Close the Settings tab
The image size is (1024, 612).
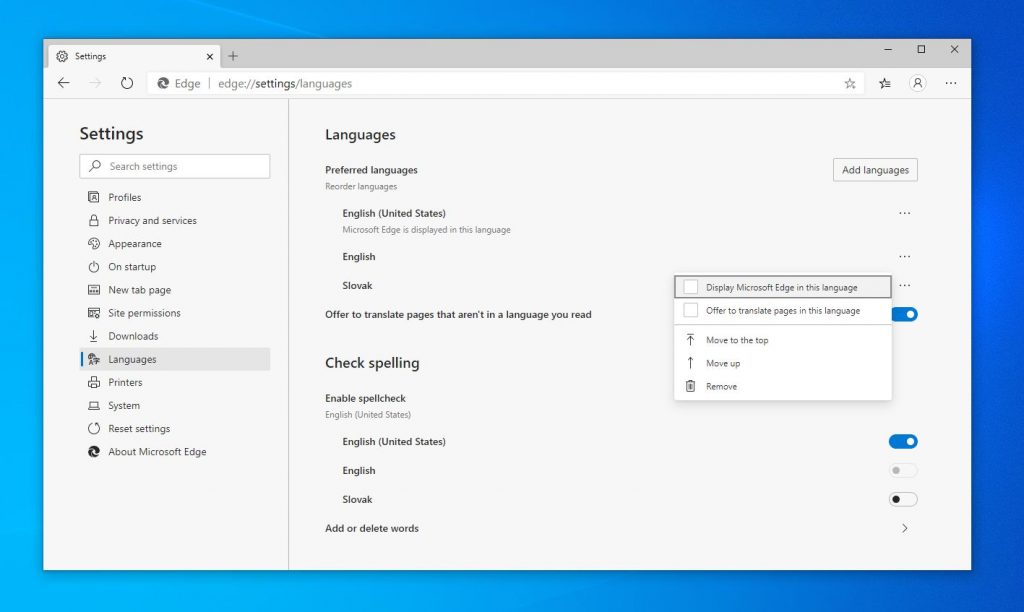coord(210,57)
